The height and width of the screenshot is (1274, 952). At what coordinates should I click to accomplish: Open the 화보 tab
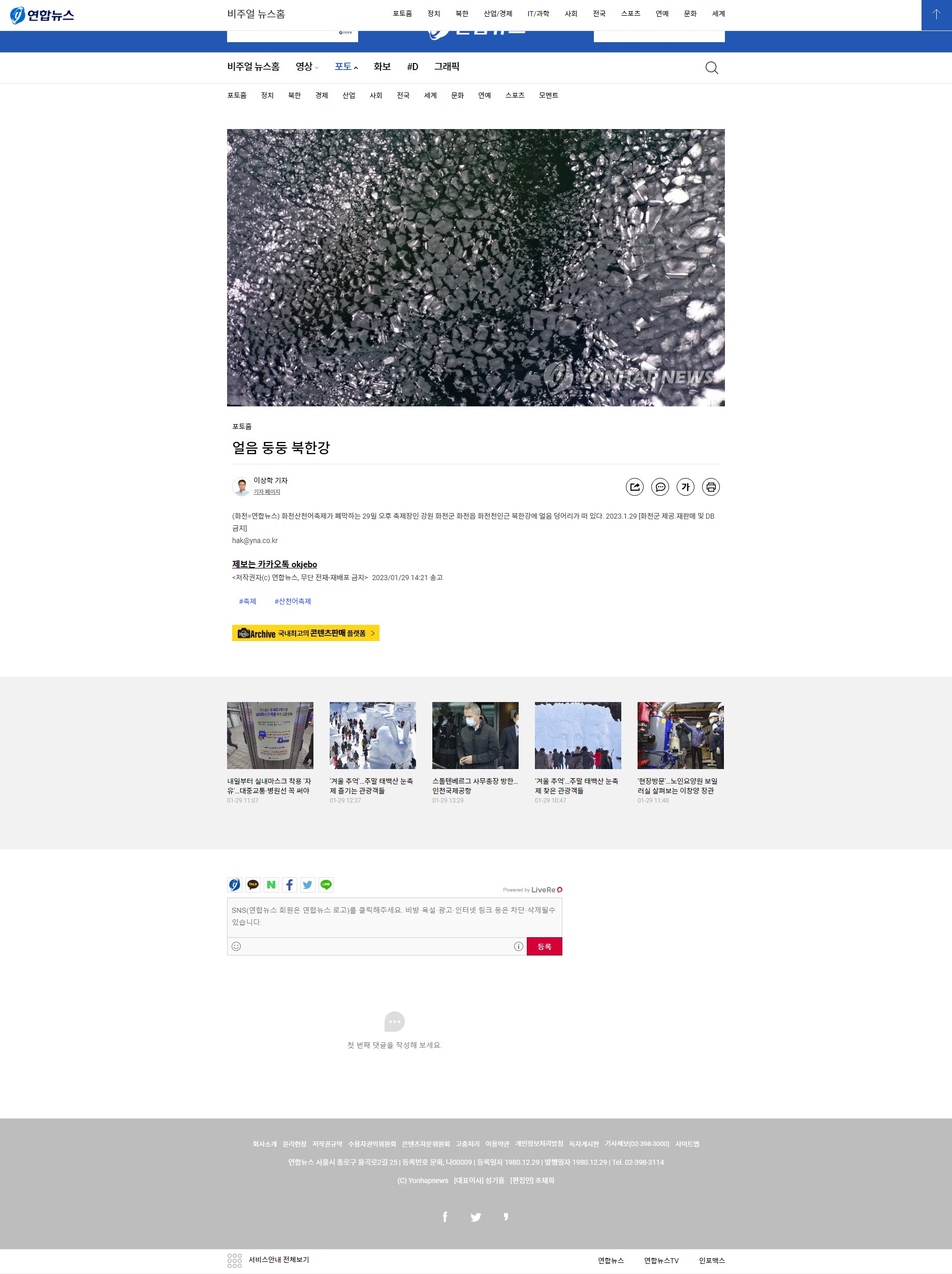(382, 67)
